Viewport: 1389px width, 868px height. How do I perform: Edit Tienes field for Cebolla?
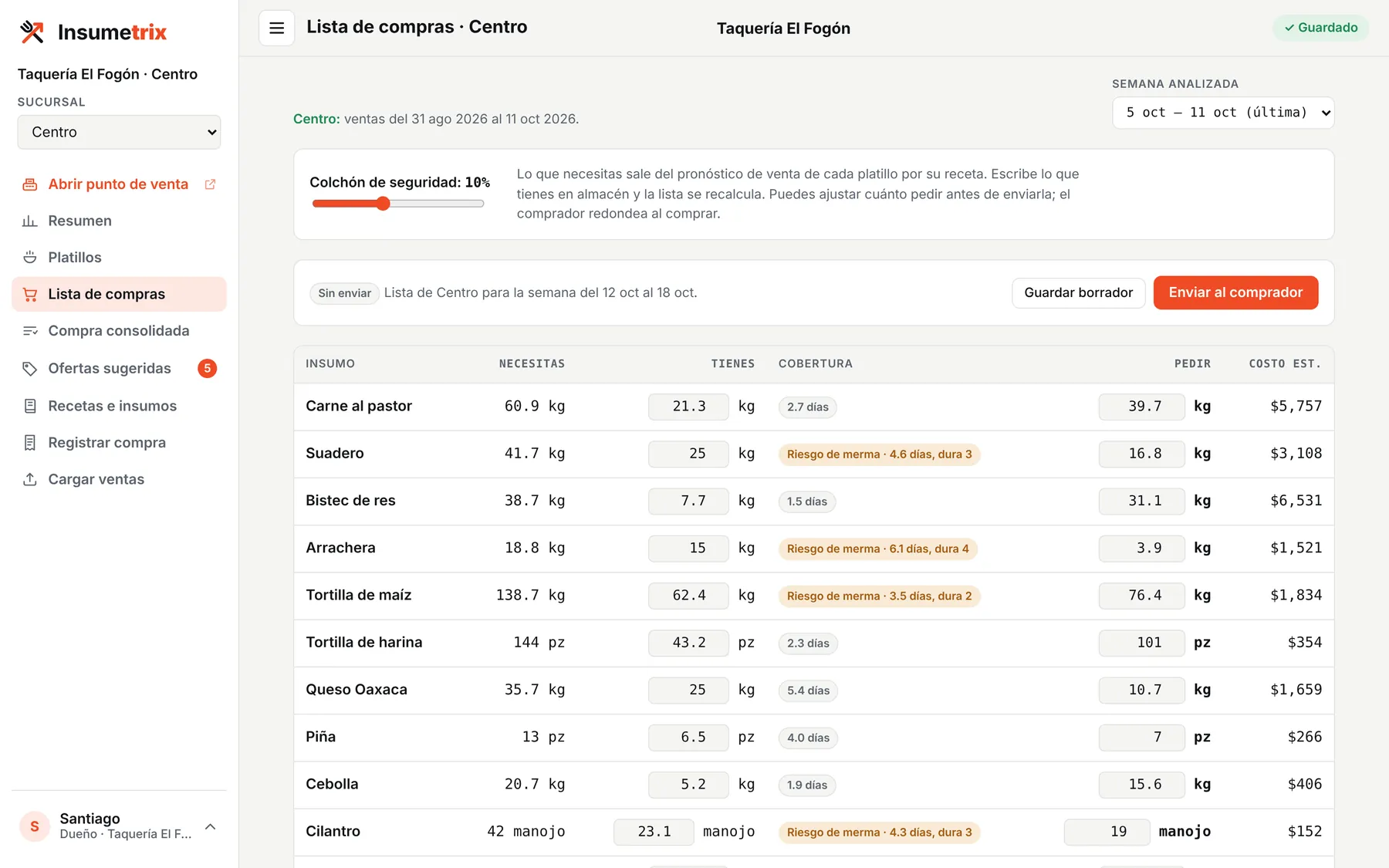click(x=688, y=784)
